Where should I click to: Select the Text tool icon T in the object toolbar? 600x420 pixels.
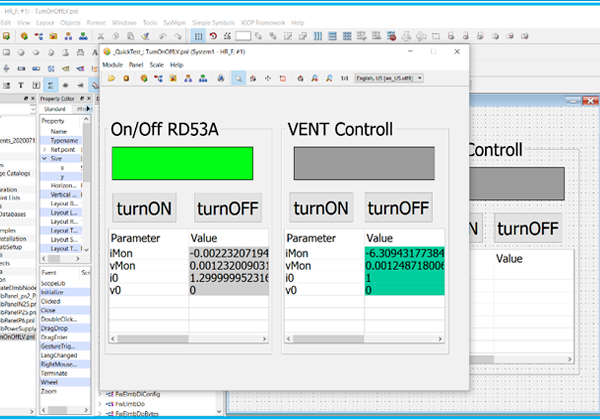[21, 85]
